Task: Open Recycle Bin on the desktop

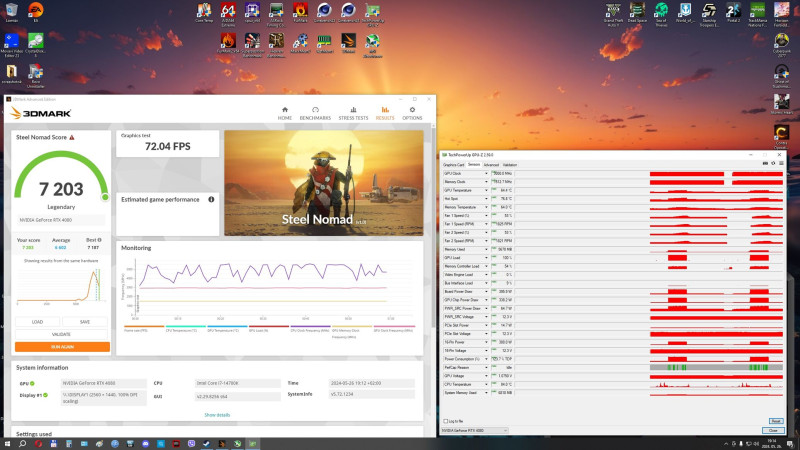Action: 11,13
